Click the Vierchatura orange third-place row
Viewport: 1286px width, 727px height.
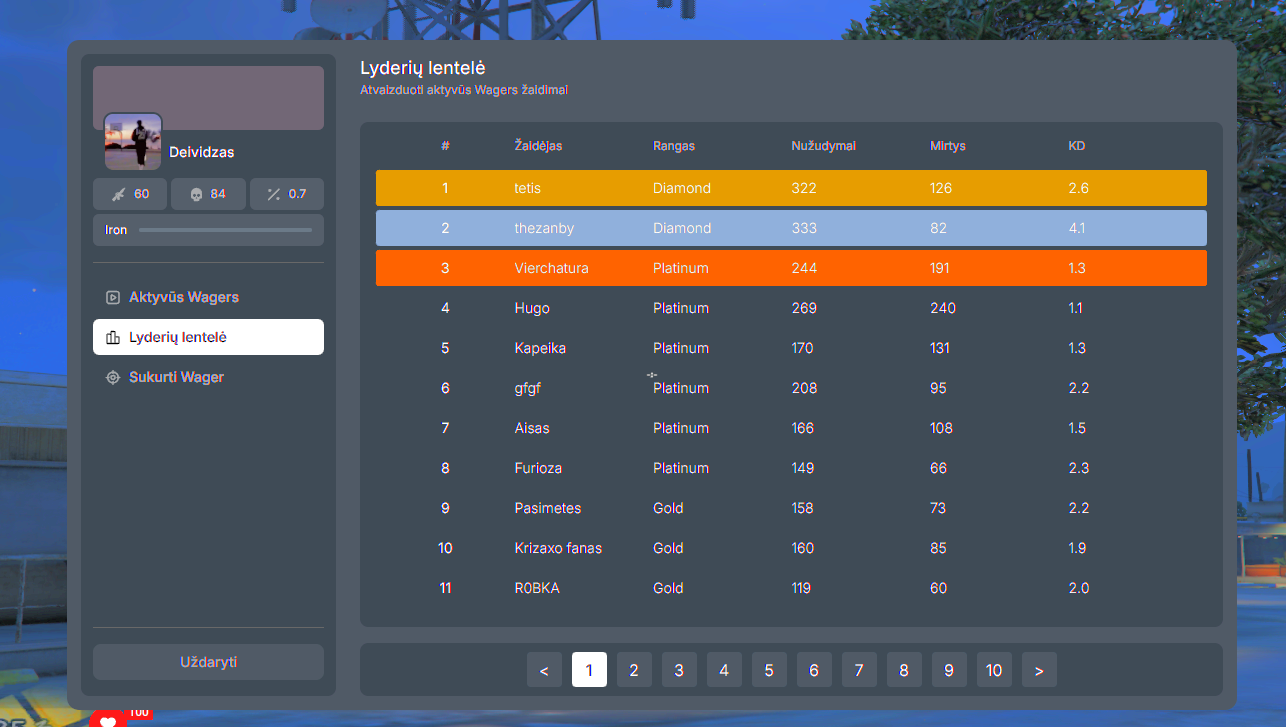[x=790, y=268]
